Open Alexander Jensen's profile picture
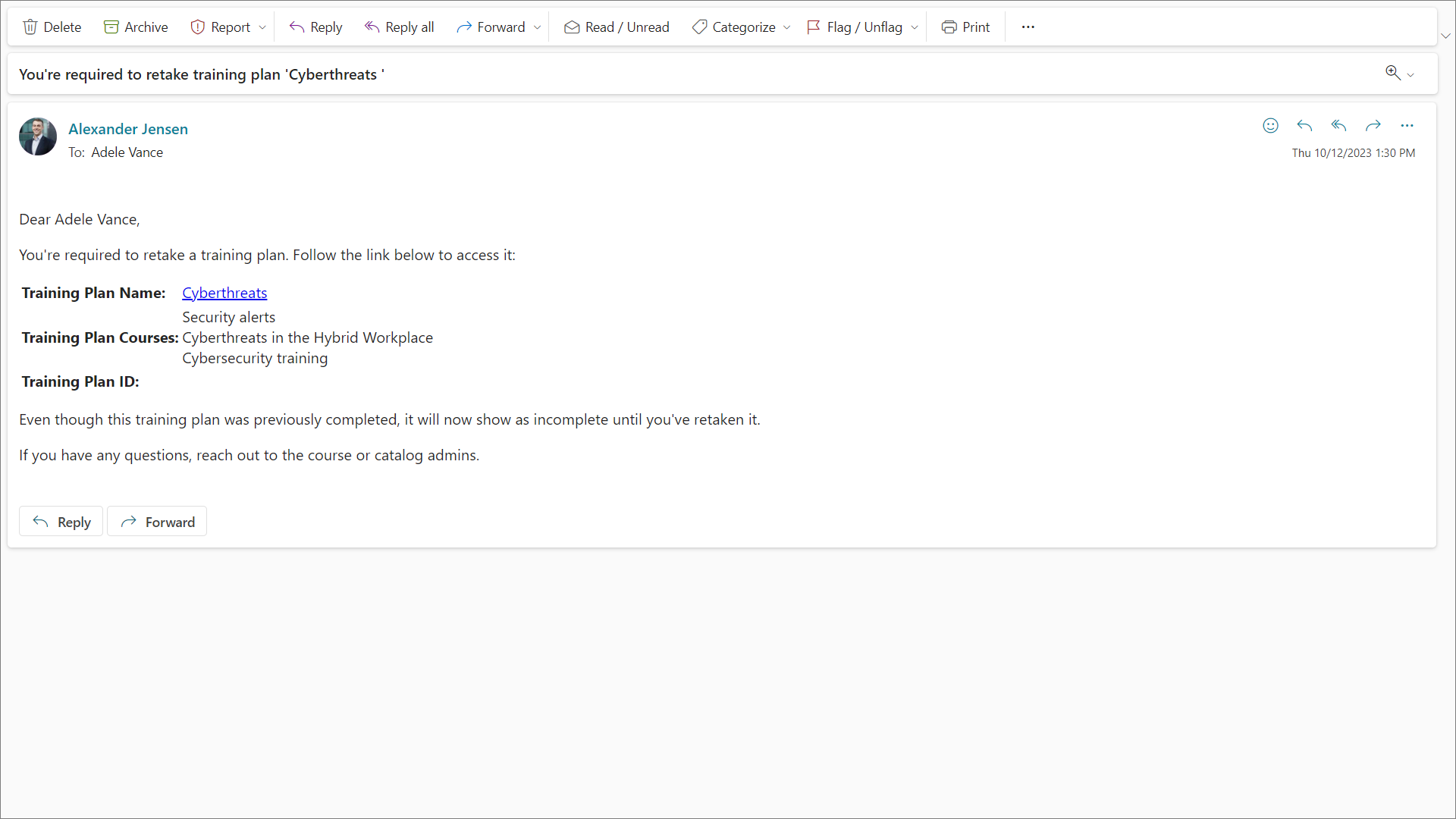This screenshot has width=1456, height=819. click(x=38, y=136)
